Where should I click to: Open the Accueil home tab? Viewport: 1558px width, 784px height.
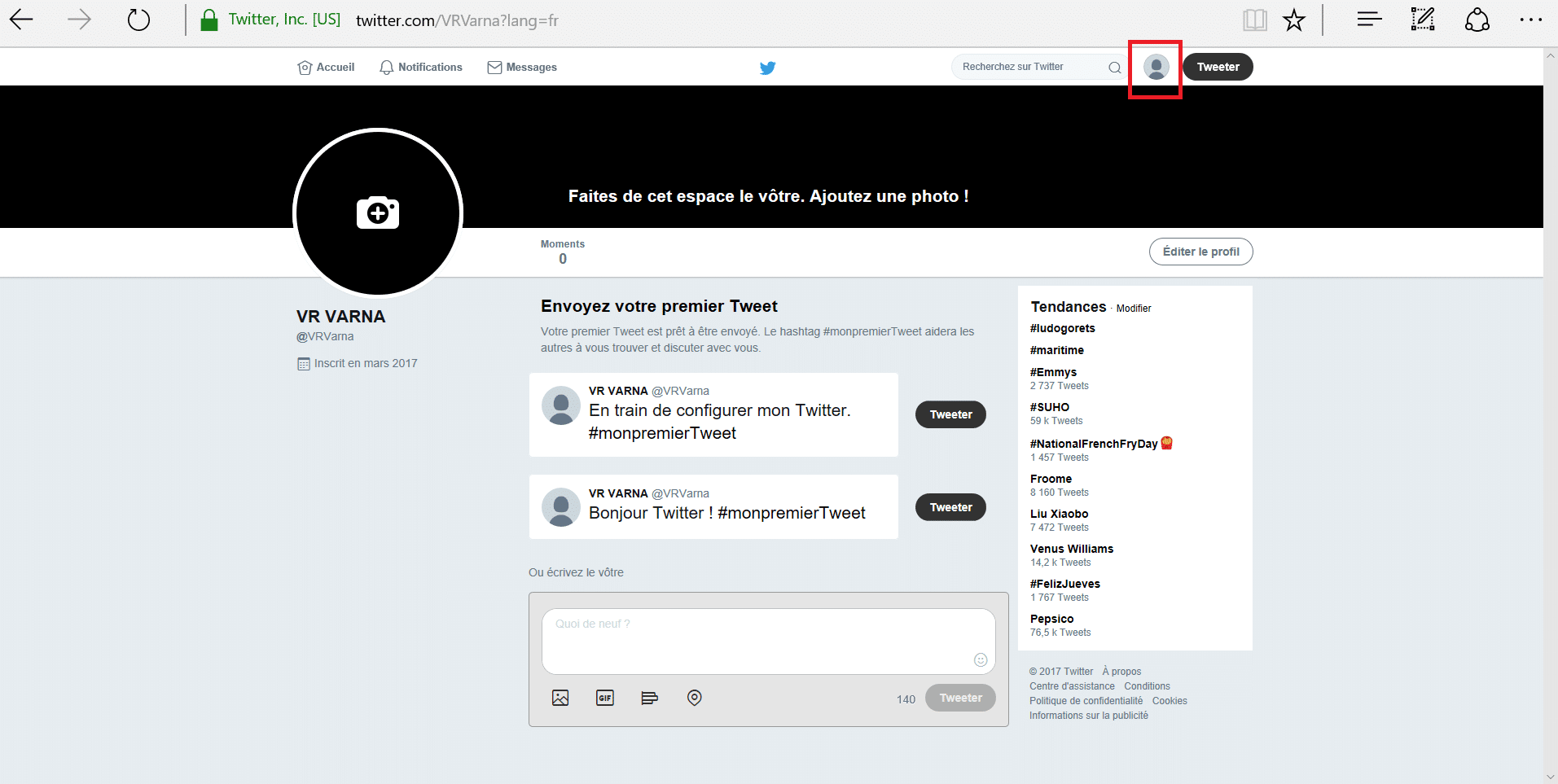pos(326,68)
